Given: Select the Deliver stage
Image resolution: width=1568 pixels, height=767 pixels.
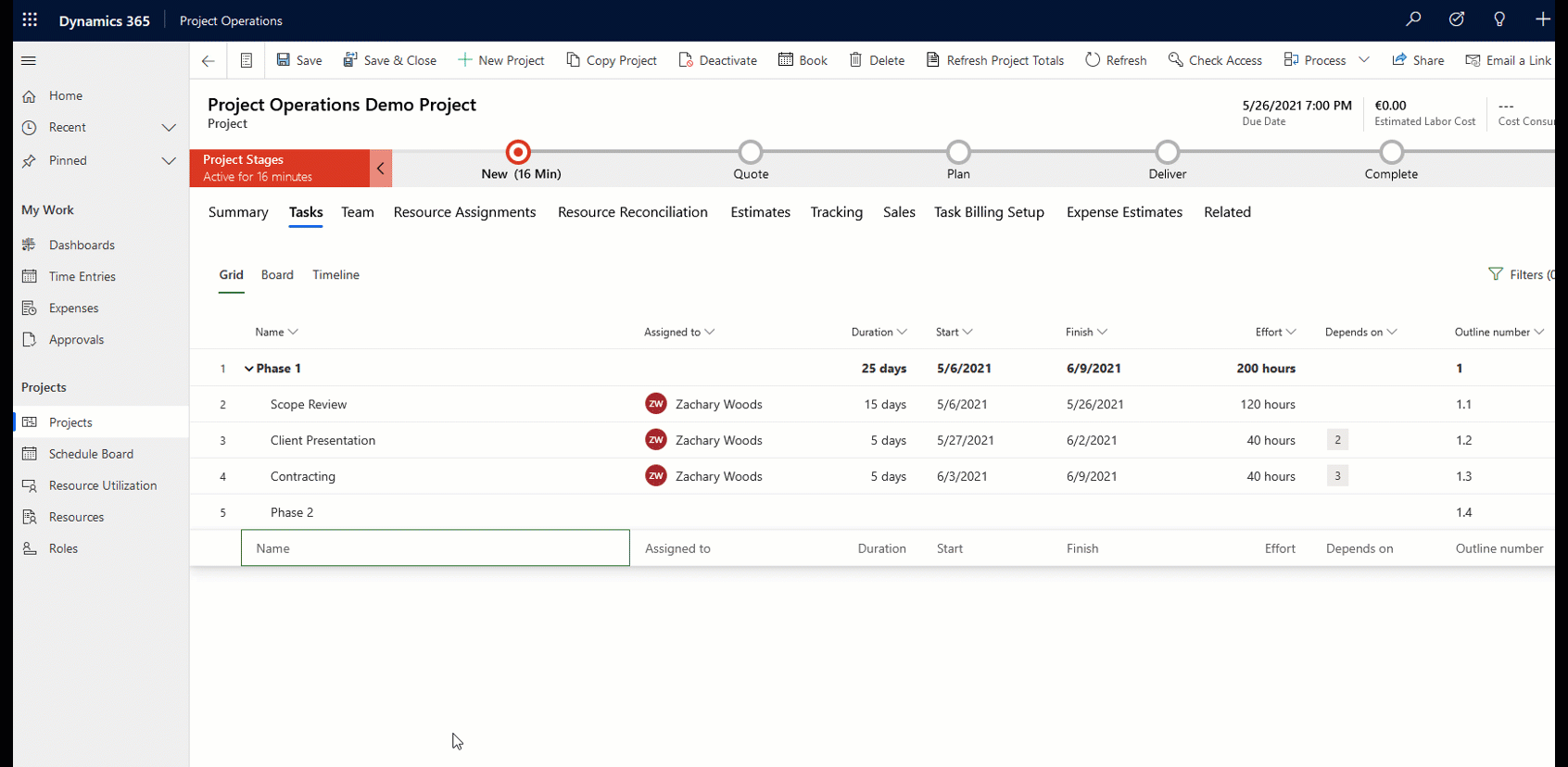Looking at the screenshot, I should coord(1168,152).
